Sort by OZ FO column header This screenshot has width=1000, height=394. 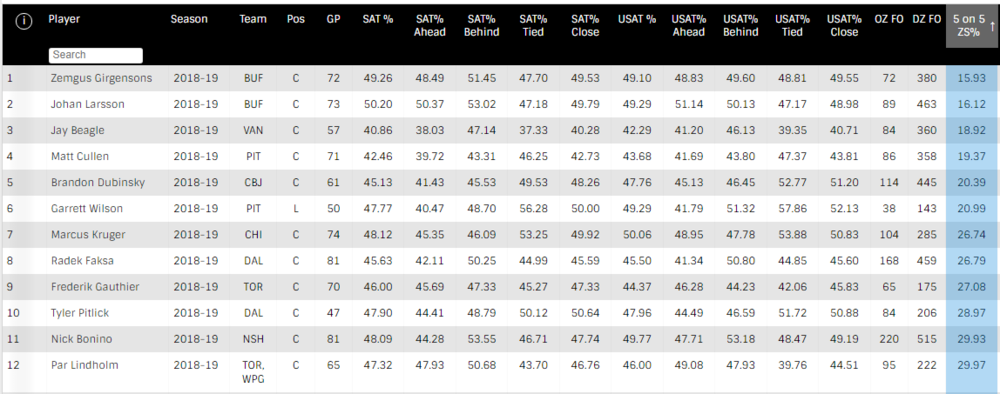pyautogui.click(x=888, y=19)
